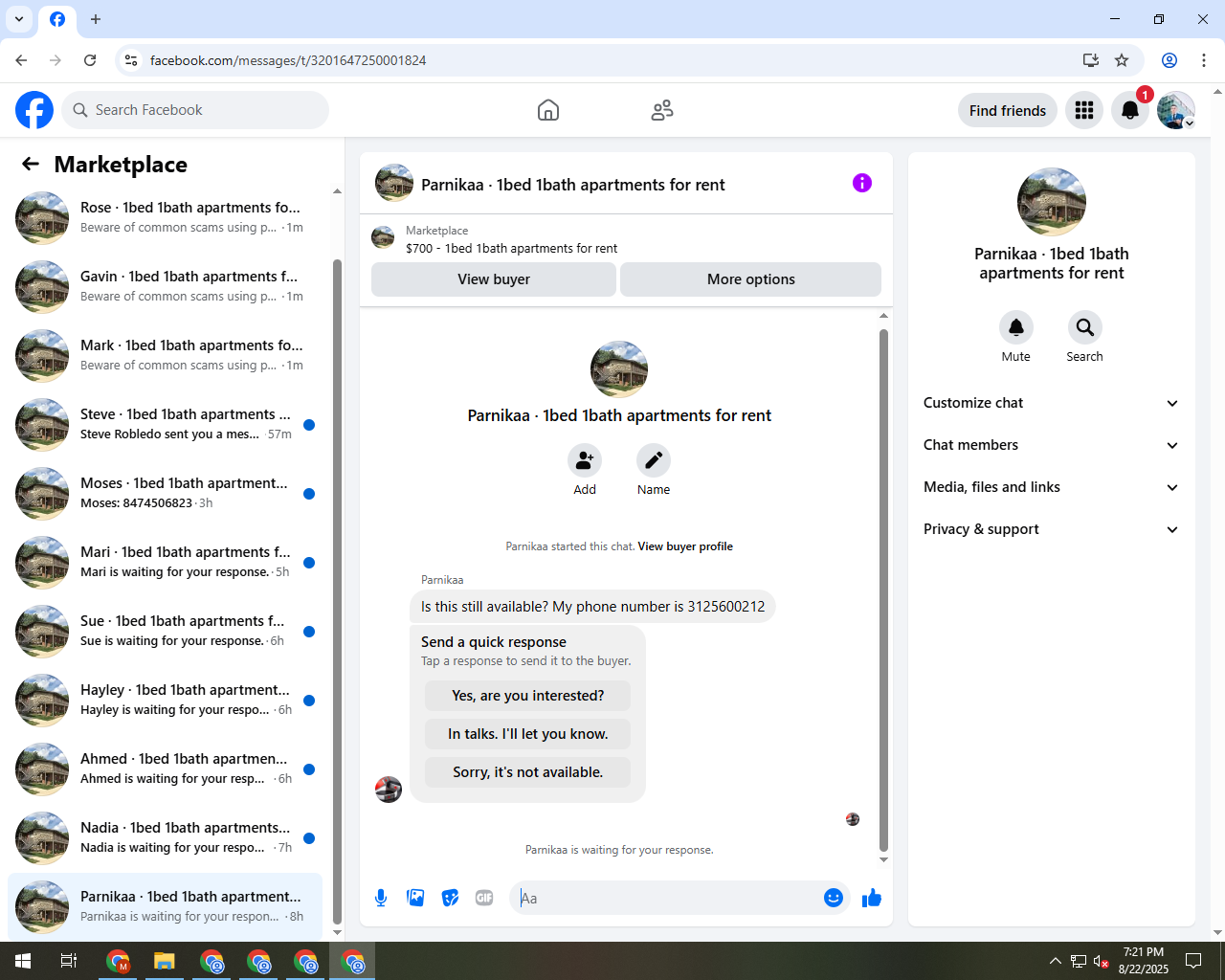Click the chat messages scrollbar
1225x980 pixels.
[x=883, y=590]
